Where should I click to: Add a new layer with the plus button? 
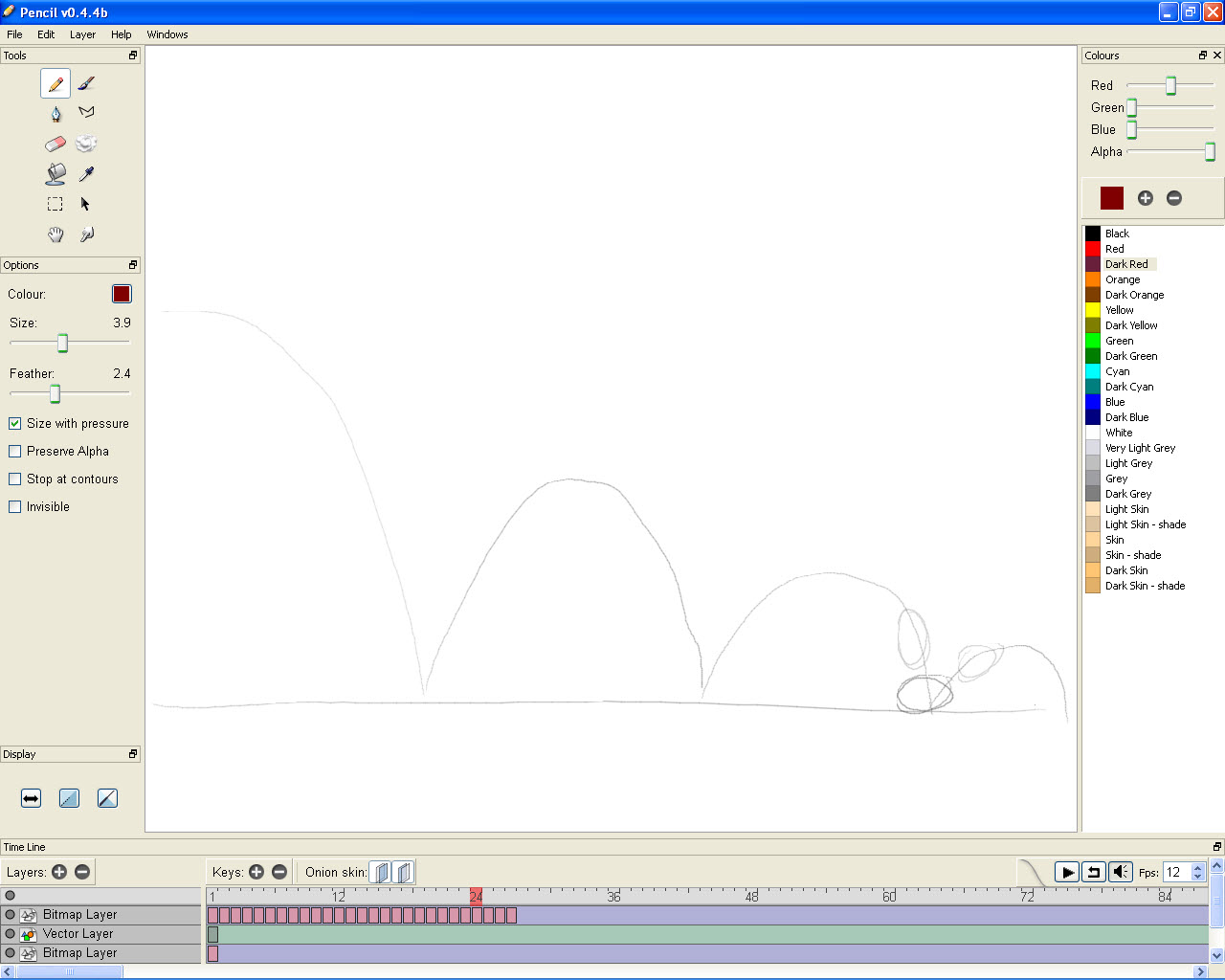point(59,872)
